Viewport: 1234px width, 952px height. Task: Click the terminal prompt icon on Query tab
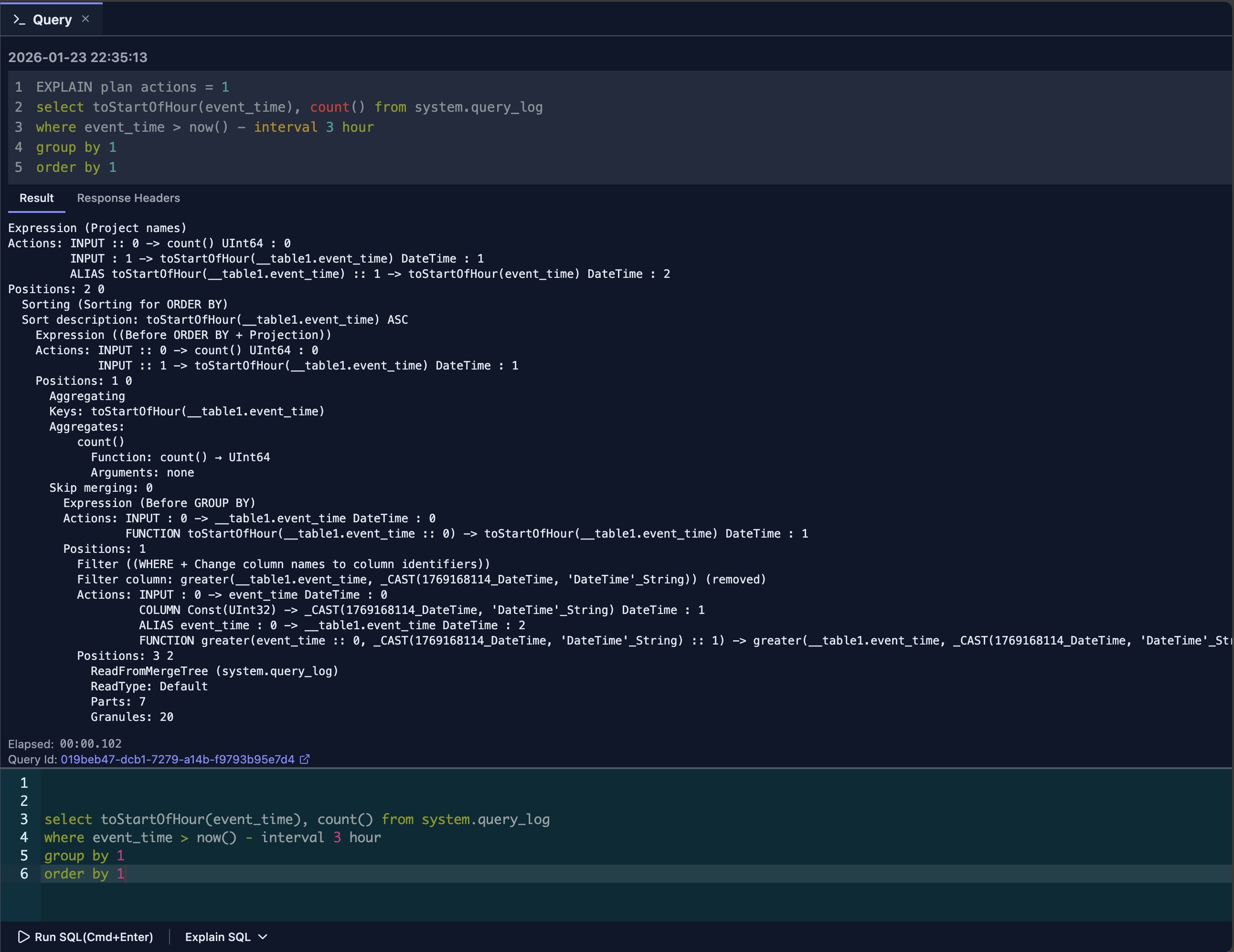click(x=19, y=20)
